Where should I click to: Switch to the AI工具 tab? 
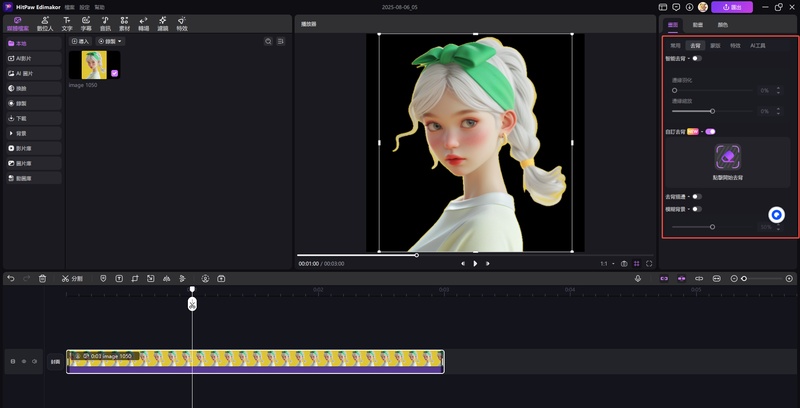click(758, 45)
